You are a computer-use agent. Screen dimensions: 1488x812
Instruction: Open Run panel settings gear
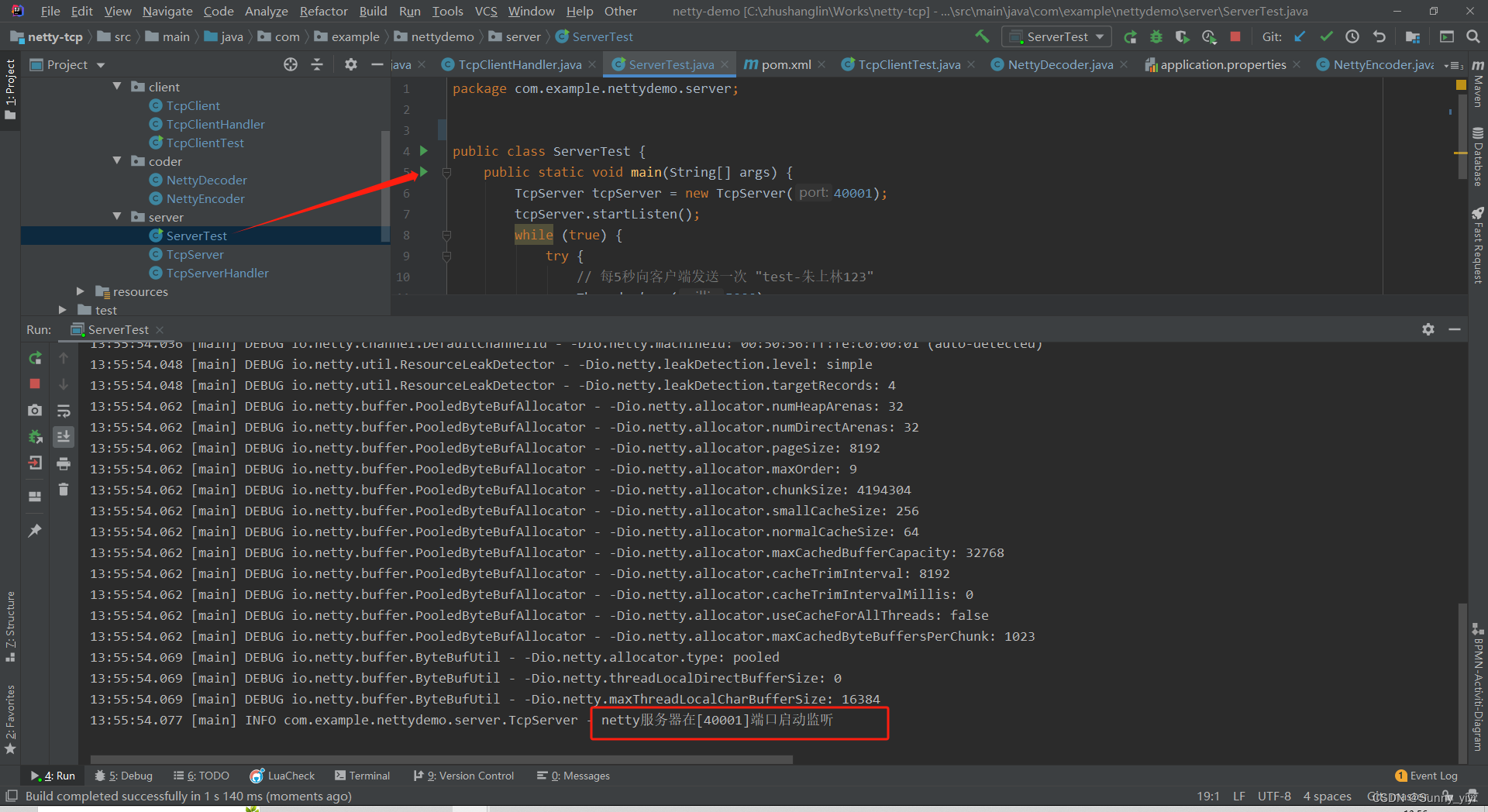pos(1428,329)
